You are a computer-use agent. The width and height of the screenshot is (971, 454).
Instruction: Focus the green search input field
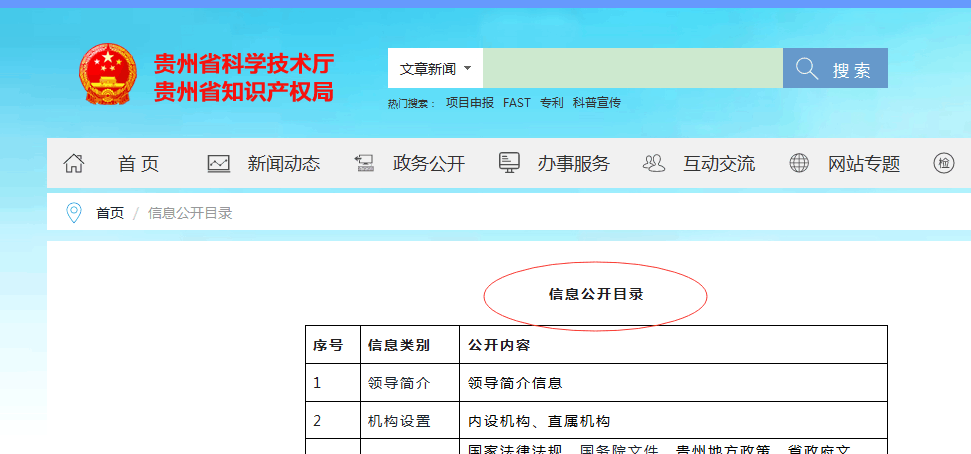pyautogui.click(x=632, y=68)
